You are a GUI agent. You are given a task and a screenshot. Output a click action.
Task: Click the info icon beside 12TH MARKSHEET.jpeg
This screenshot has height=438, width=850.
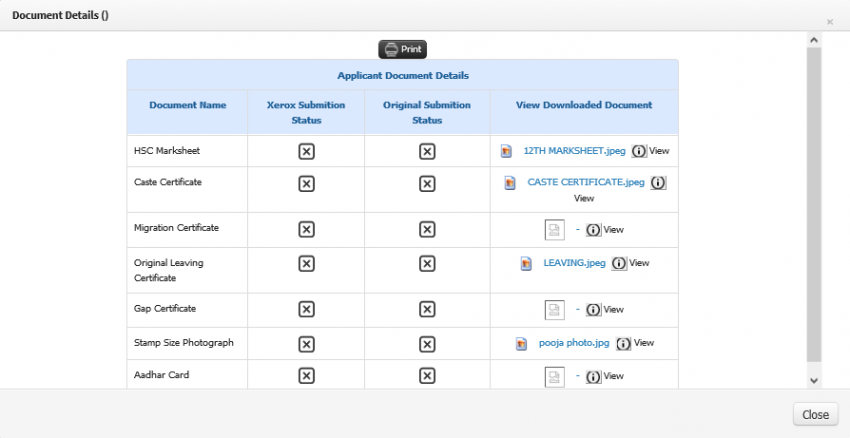(639, 151)
